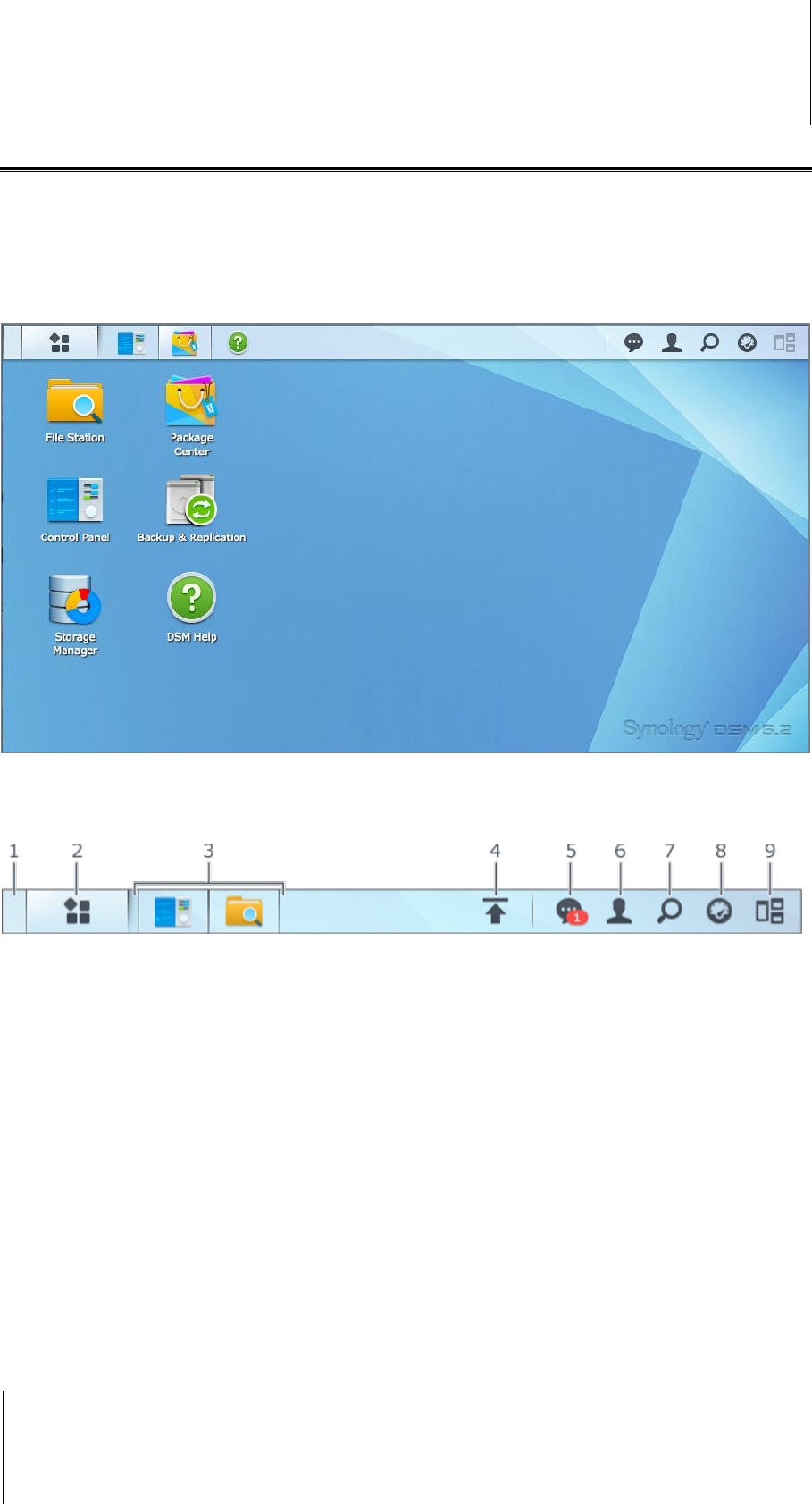Click Show Desktop strip in desktop taskbar
This screenshot has height=1504, width=812.
[x=13, y=342]
